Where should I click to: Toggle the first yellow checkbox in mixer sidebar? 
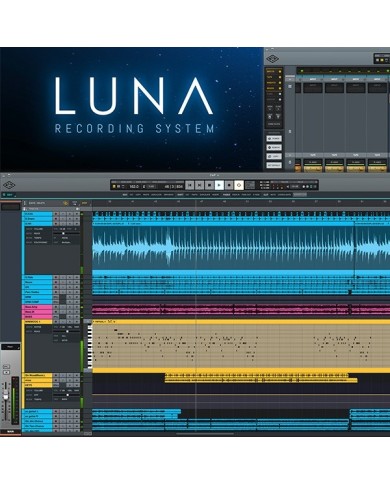click(280, 72)
